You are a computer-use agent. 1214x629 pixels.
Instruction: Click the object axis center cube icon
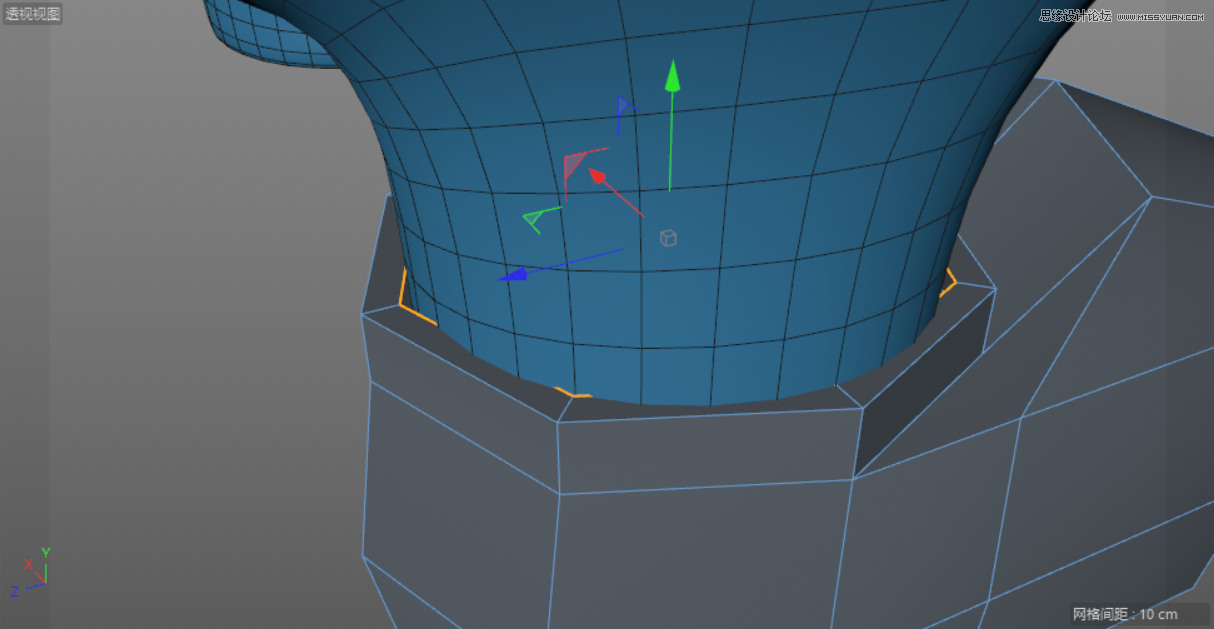tap(667, 237)
